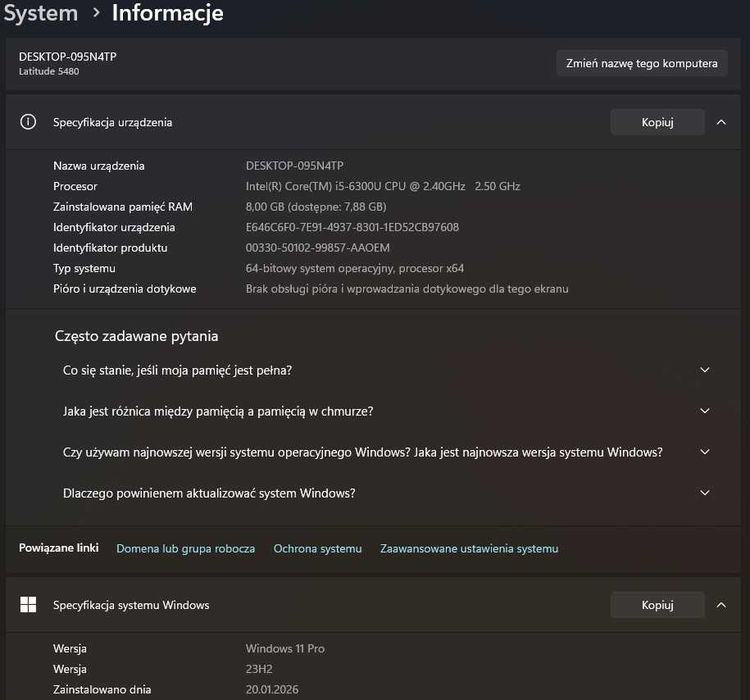Select version value 23H2
Image resolution: width=750 pixels, height=700 pixels.
[259, 669]
